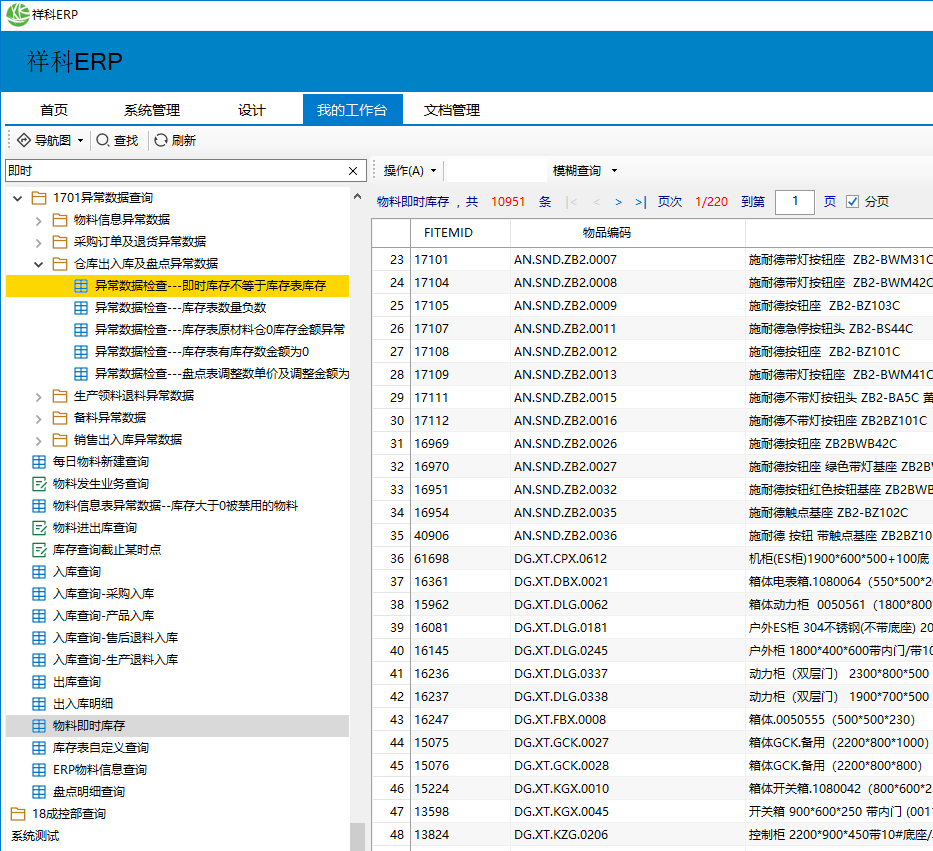Click the icon beside 物料发生业务查询

click(x=39, y=484)
